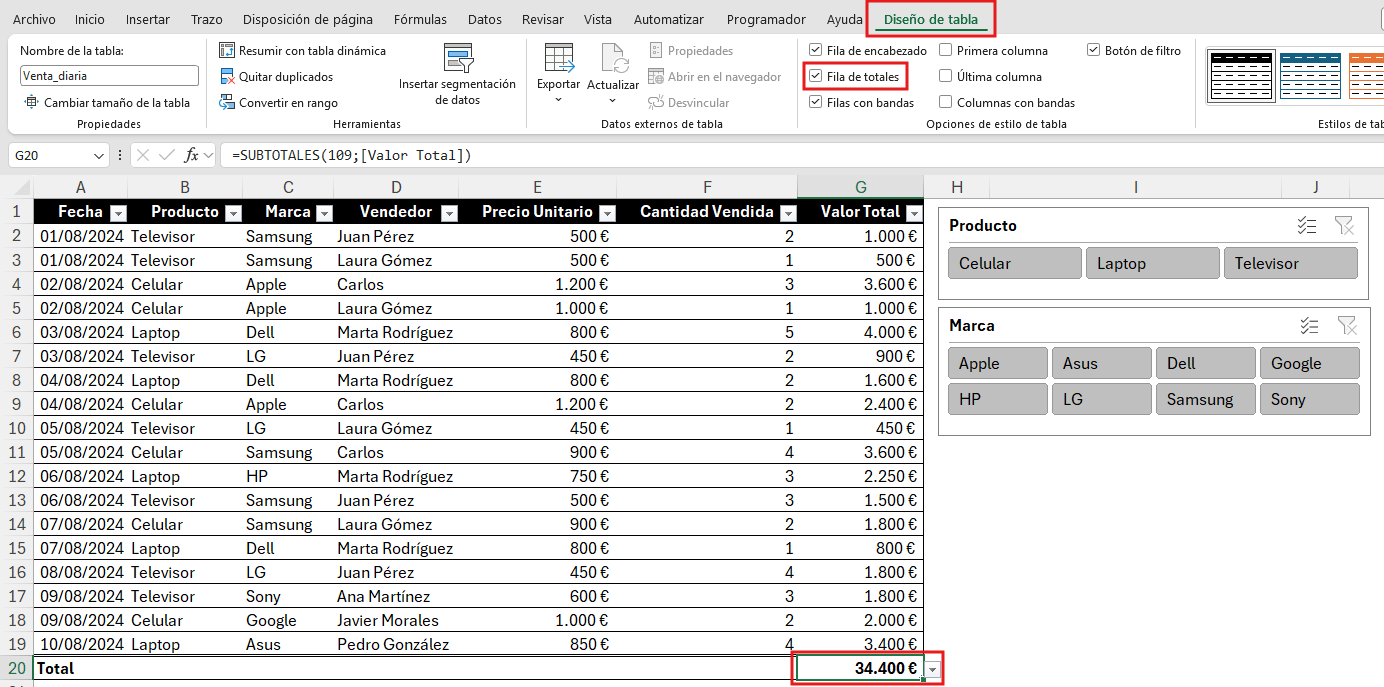
Task: Open the Marca column filter dropdown
Action: [325, 213]
